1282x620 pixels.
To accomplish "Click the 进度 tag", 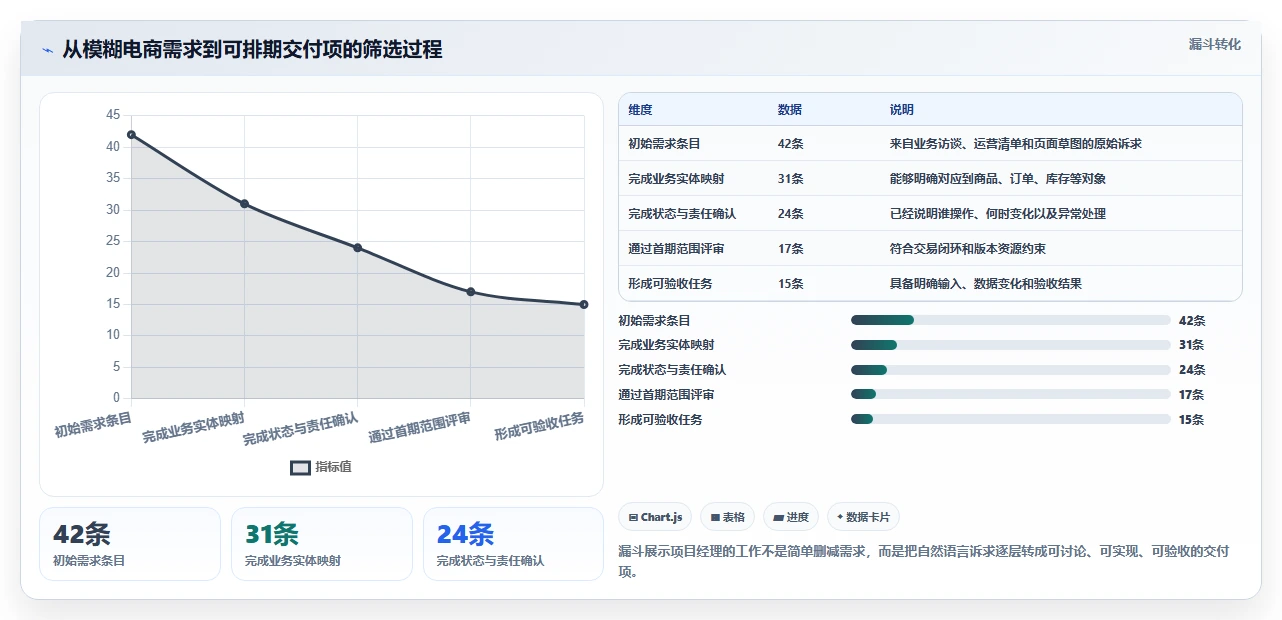I will click(790, 517).
